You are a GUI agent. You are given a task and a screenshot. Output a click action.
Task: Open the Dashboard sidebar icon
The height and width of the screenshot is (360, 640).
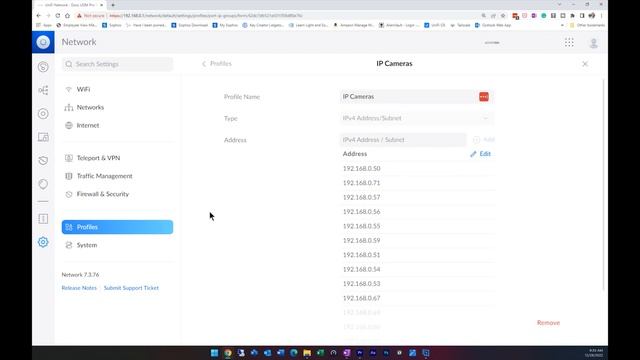point(43,67)
